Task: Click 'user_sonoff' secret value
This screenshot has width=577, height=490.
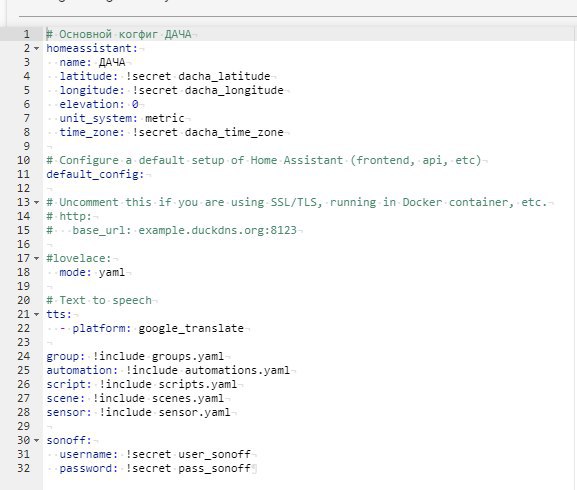Action: pos(214,454)
